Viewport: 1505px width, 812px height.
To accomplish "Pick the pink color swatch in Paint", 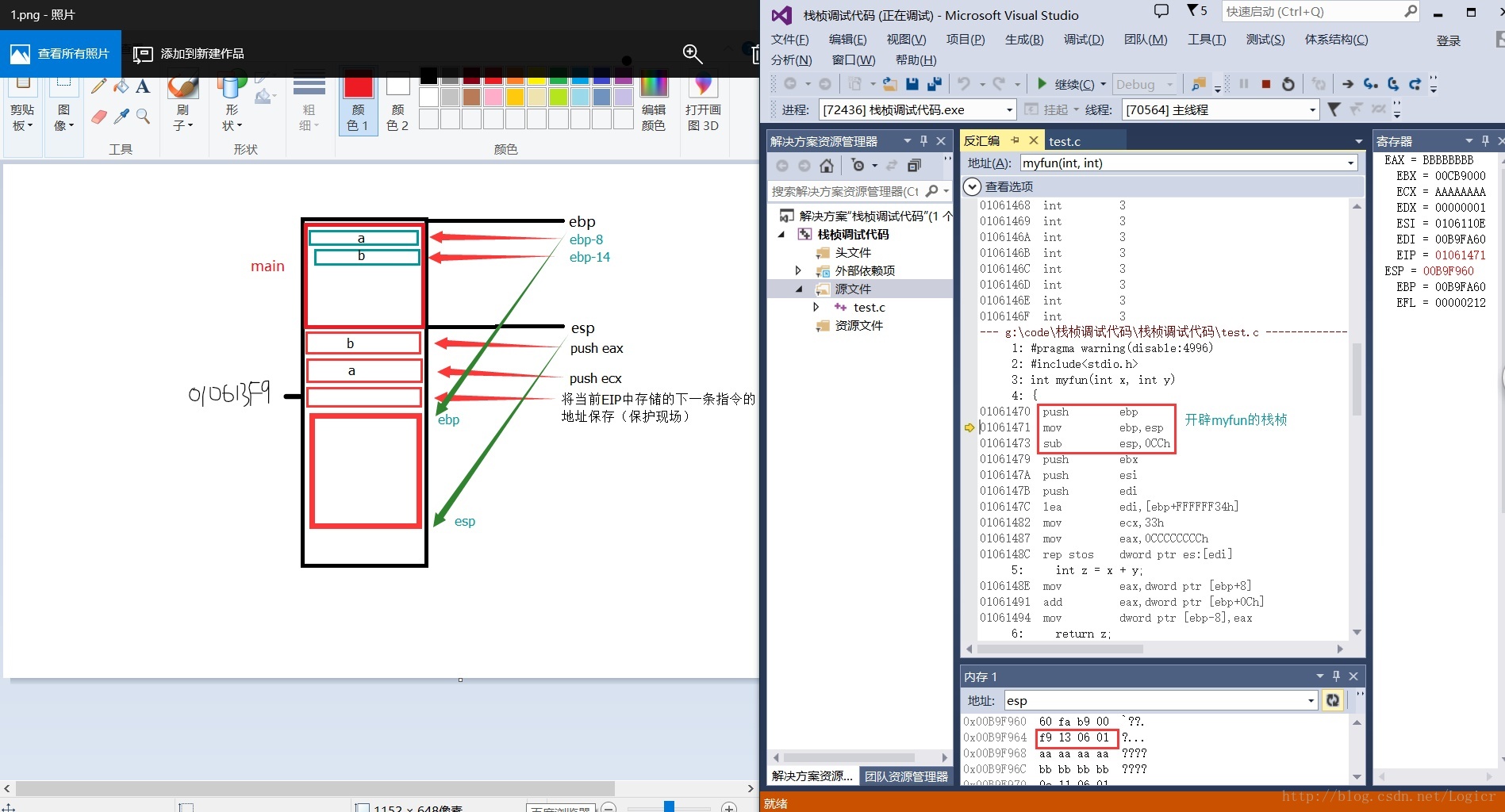I will coord(493,97).
